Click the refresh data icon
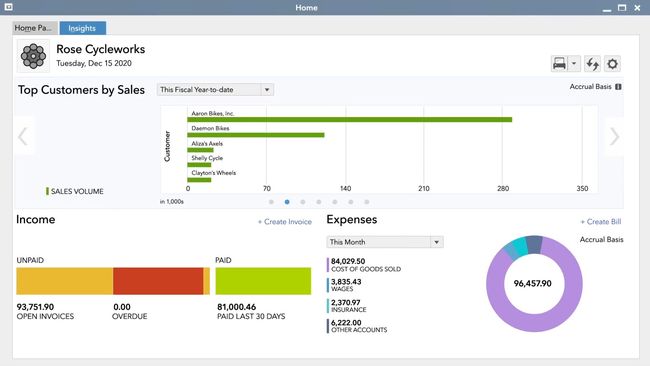Screen dimensions: 650x366 pyautogui.click(x=592, y=64)
